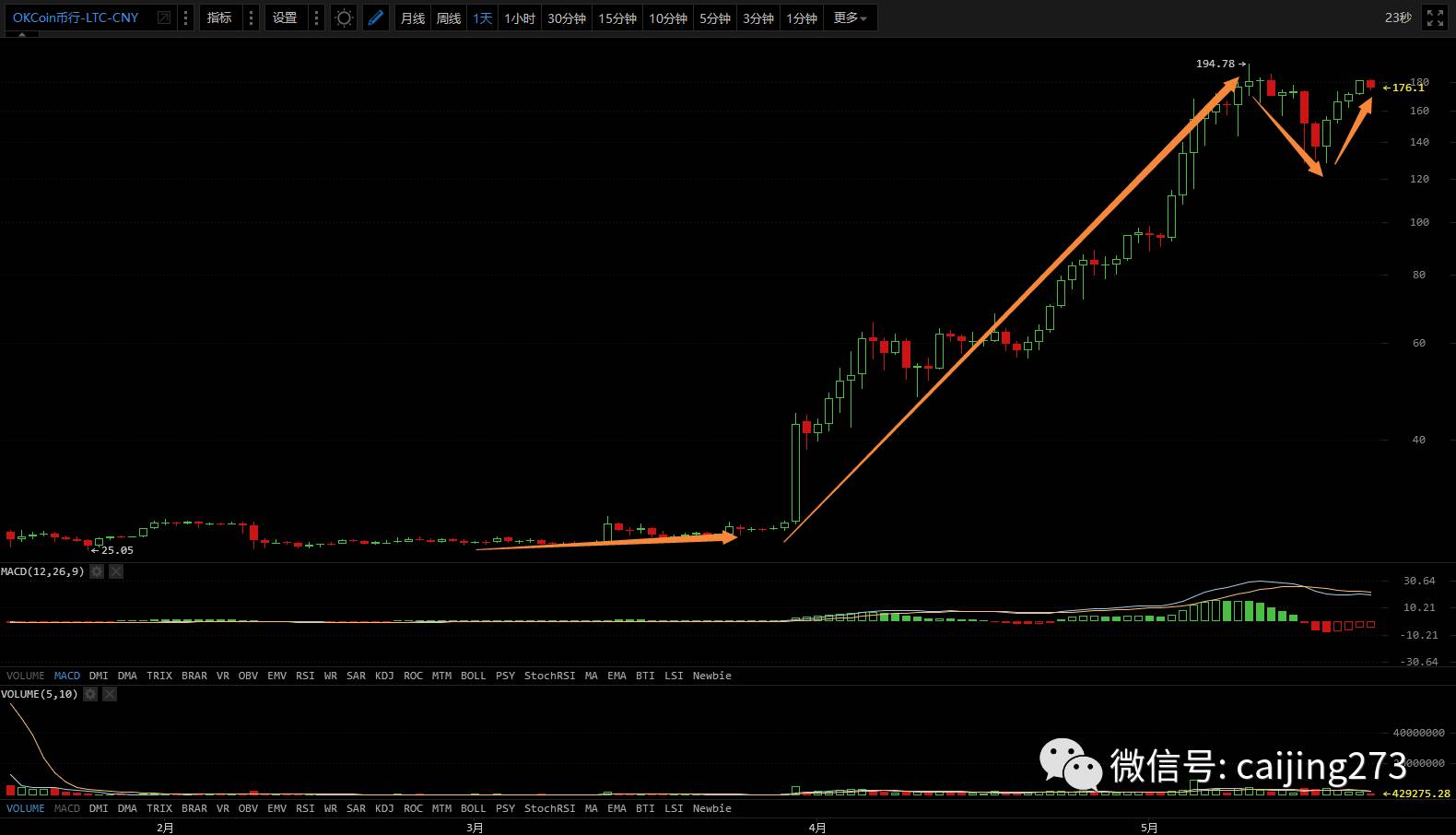Viewport: 1456px width, 835px height.
Task: Switch to the 15分钟 interval
Action: (616, 18)
